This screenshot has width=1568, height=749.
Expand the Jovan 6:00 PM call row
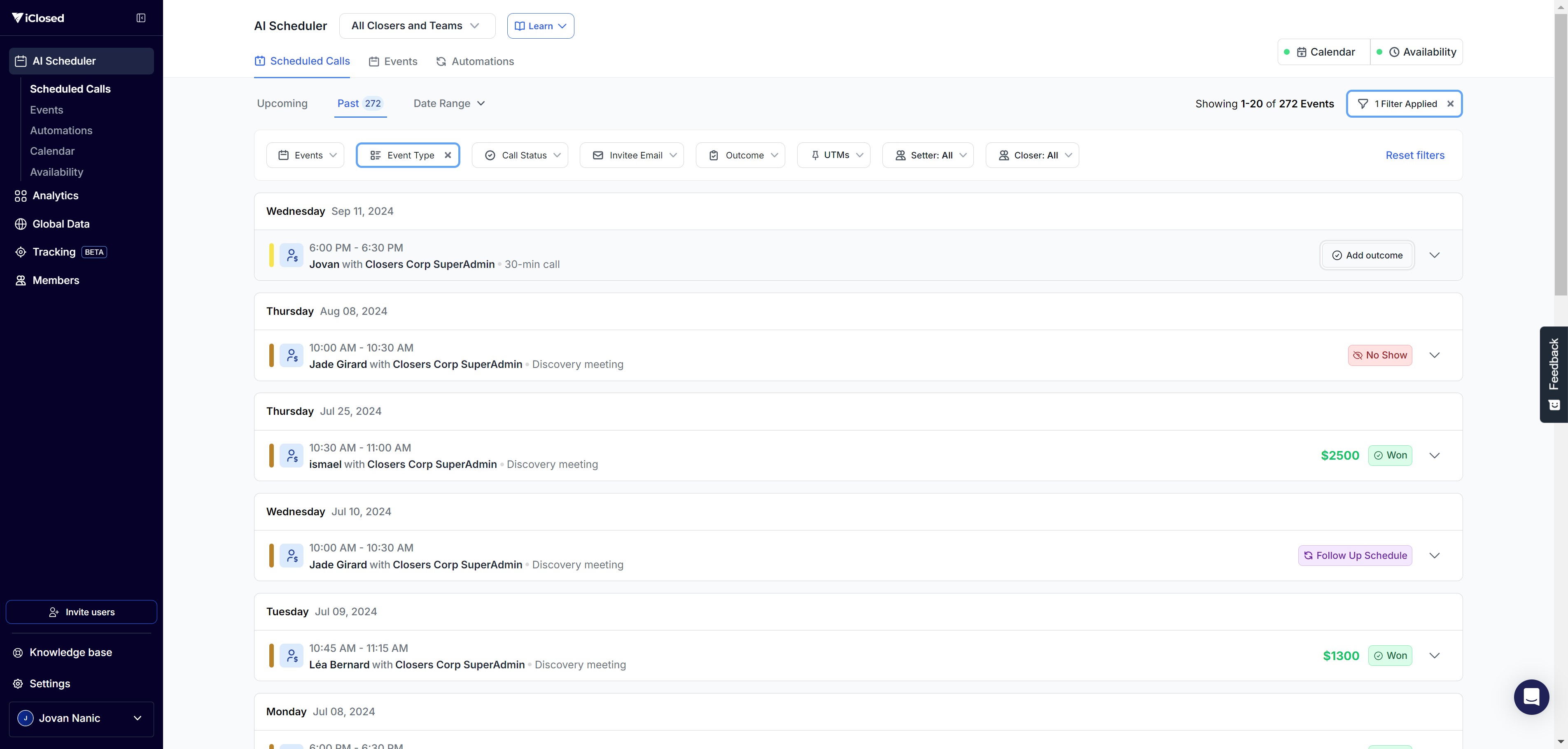pos(1434,256)
